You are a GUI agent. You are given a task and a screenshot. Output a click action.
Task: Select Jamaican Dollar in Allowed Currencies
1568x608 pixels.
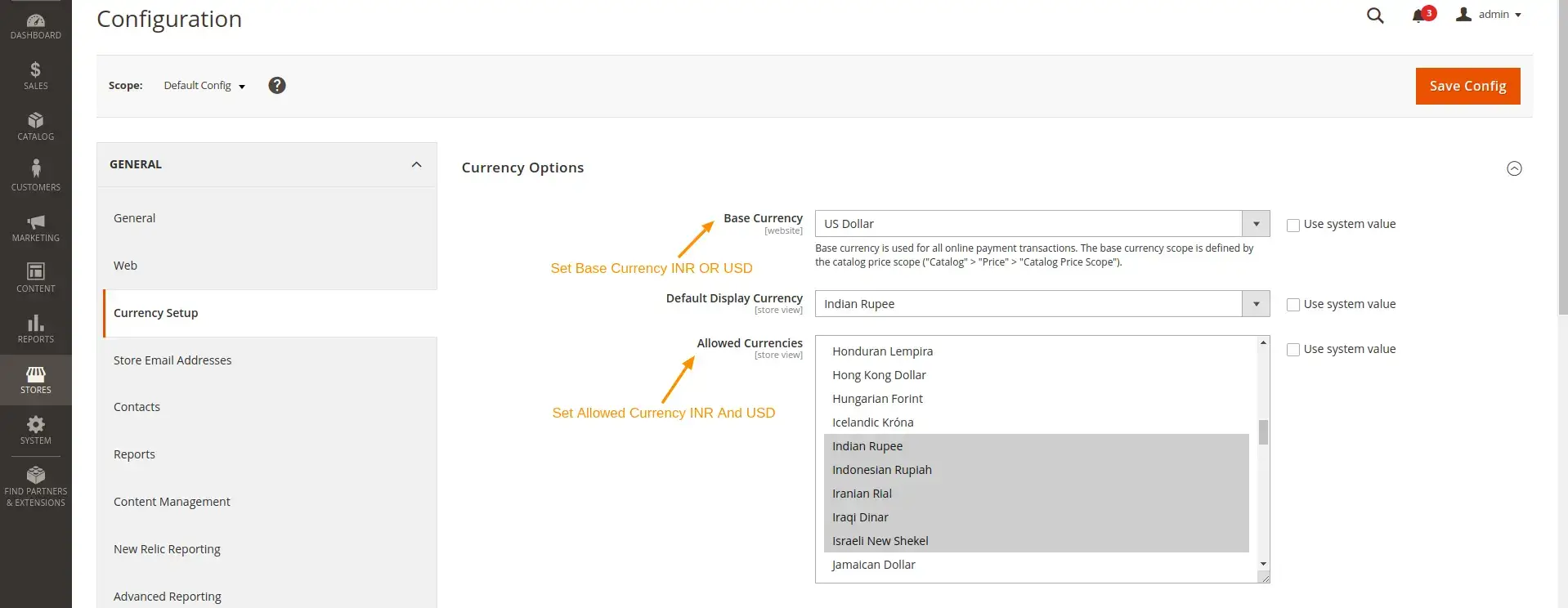tap(1036, 565)
